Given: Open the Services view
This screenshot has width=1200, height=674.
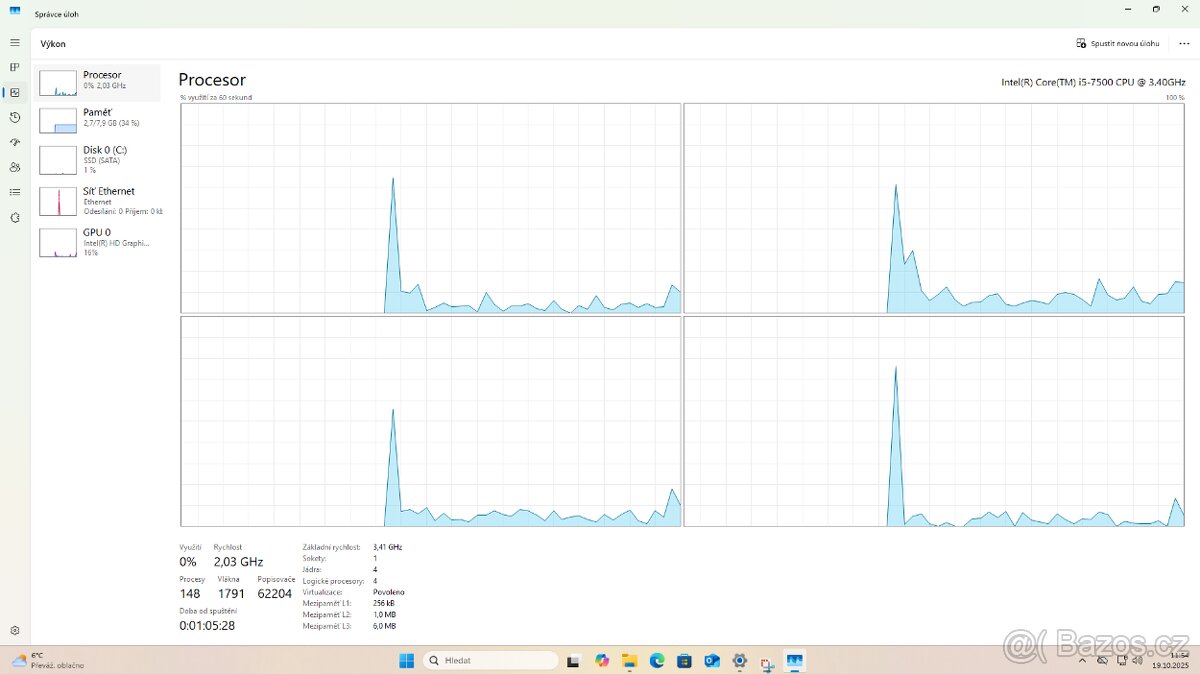Looking at the screenshot, I should [x=14, y=217].
